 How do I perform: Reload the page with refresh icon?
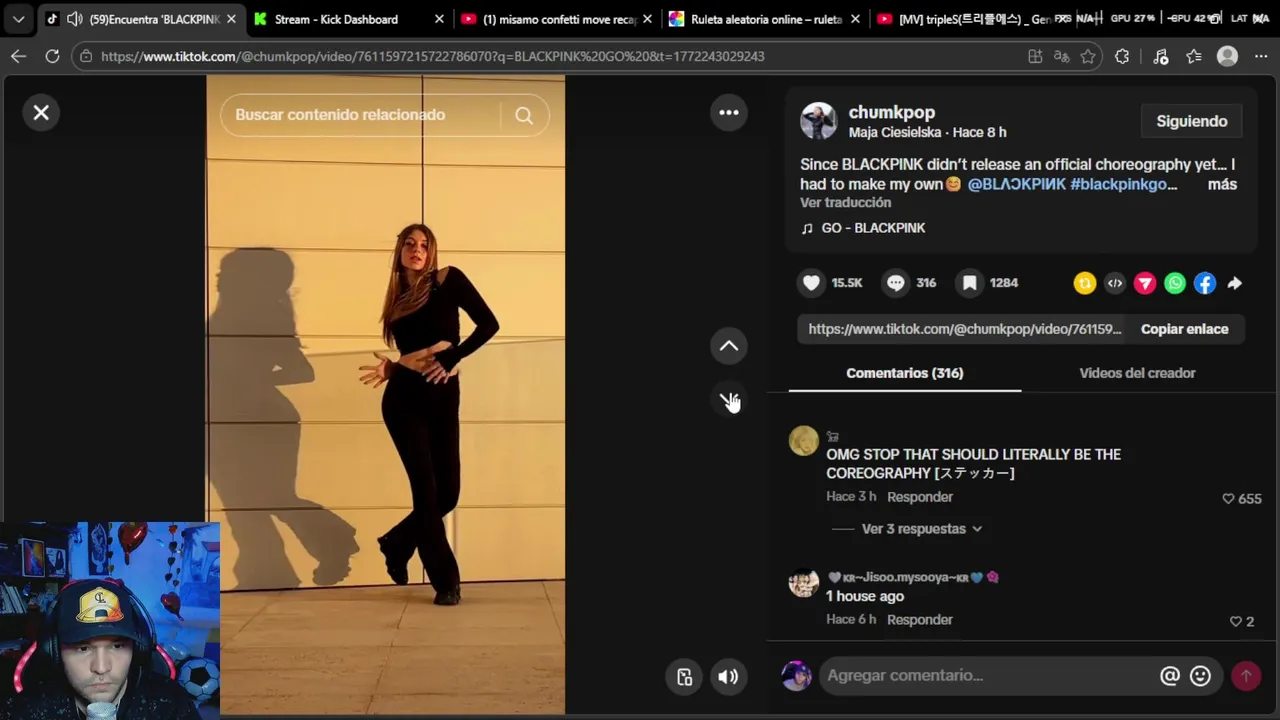pyautogui.click(x=52, y=56)
